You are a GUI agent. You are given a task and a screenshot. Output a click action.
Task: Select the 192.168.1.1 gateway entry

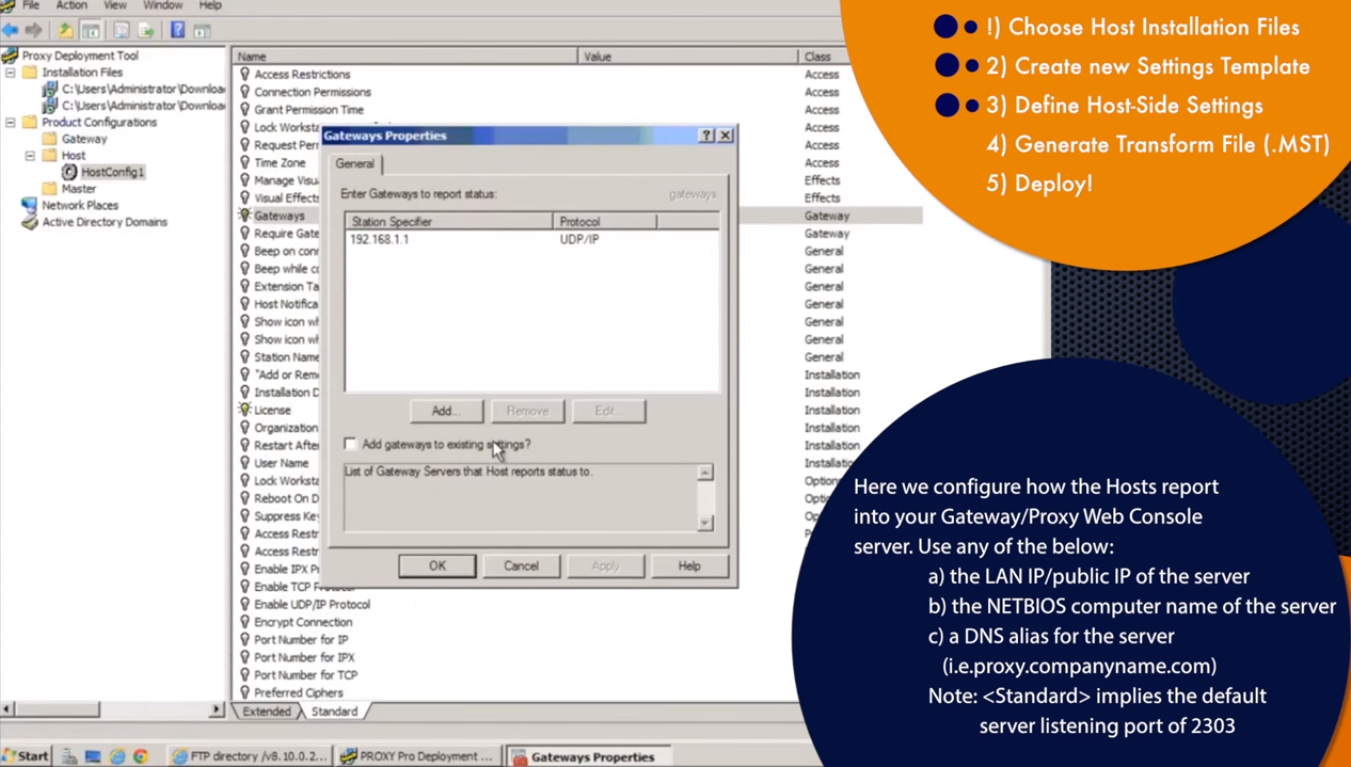point(382,239)
